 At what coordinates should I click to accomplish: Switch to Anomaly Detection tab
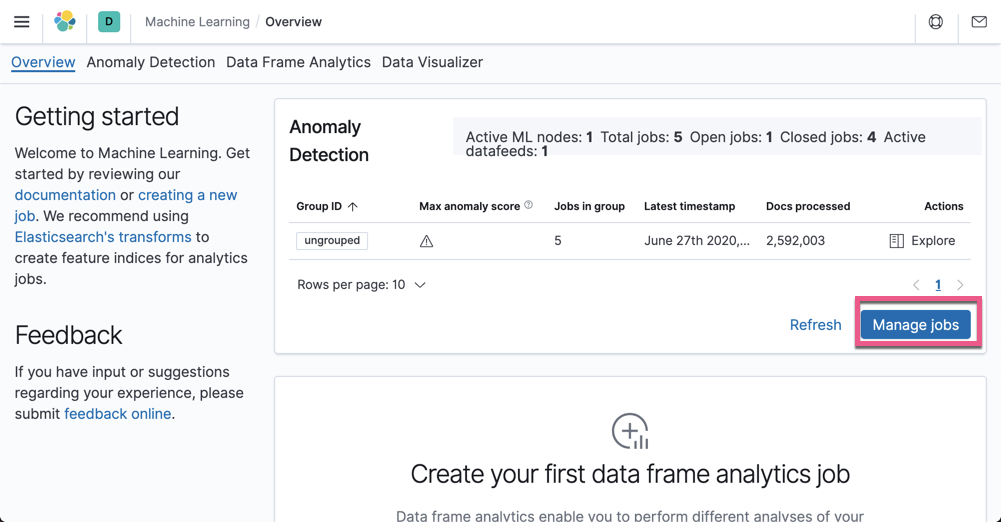click(x=151, y=62)
